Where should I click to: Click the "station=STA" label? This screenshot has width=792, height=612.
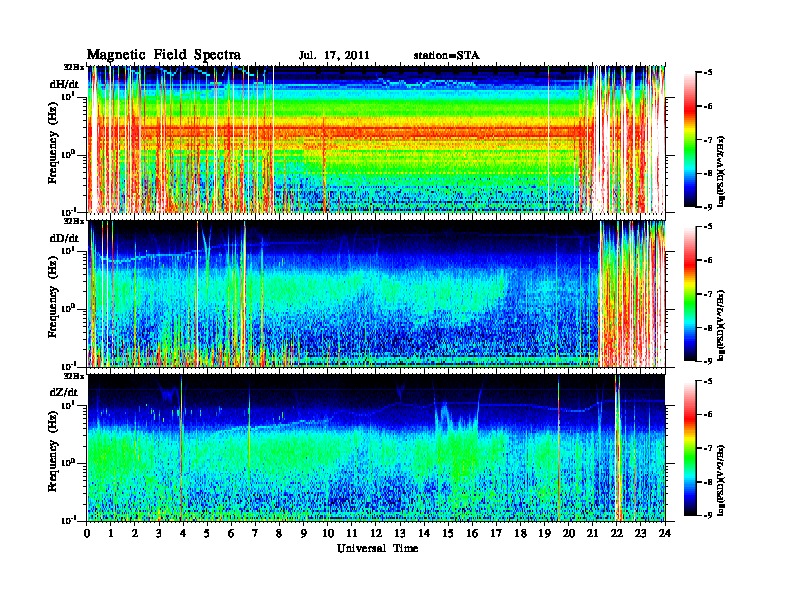point(447,56)
